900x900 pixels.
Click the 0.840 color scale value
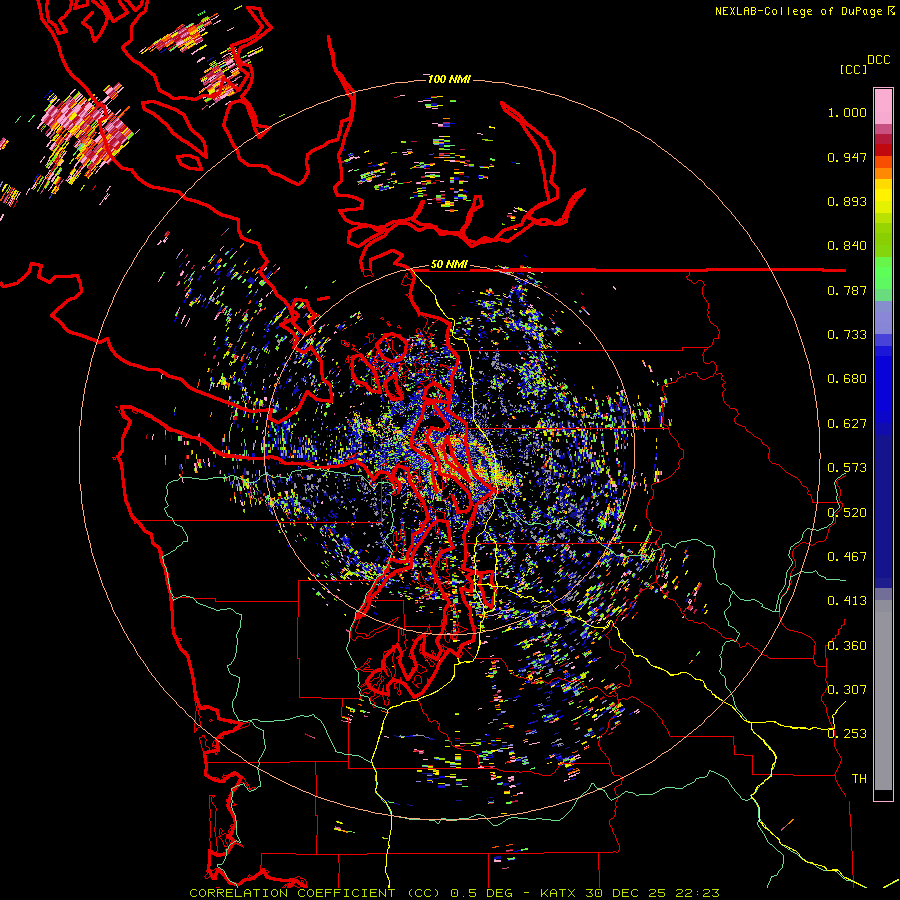point(847,246)
